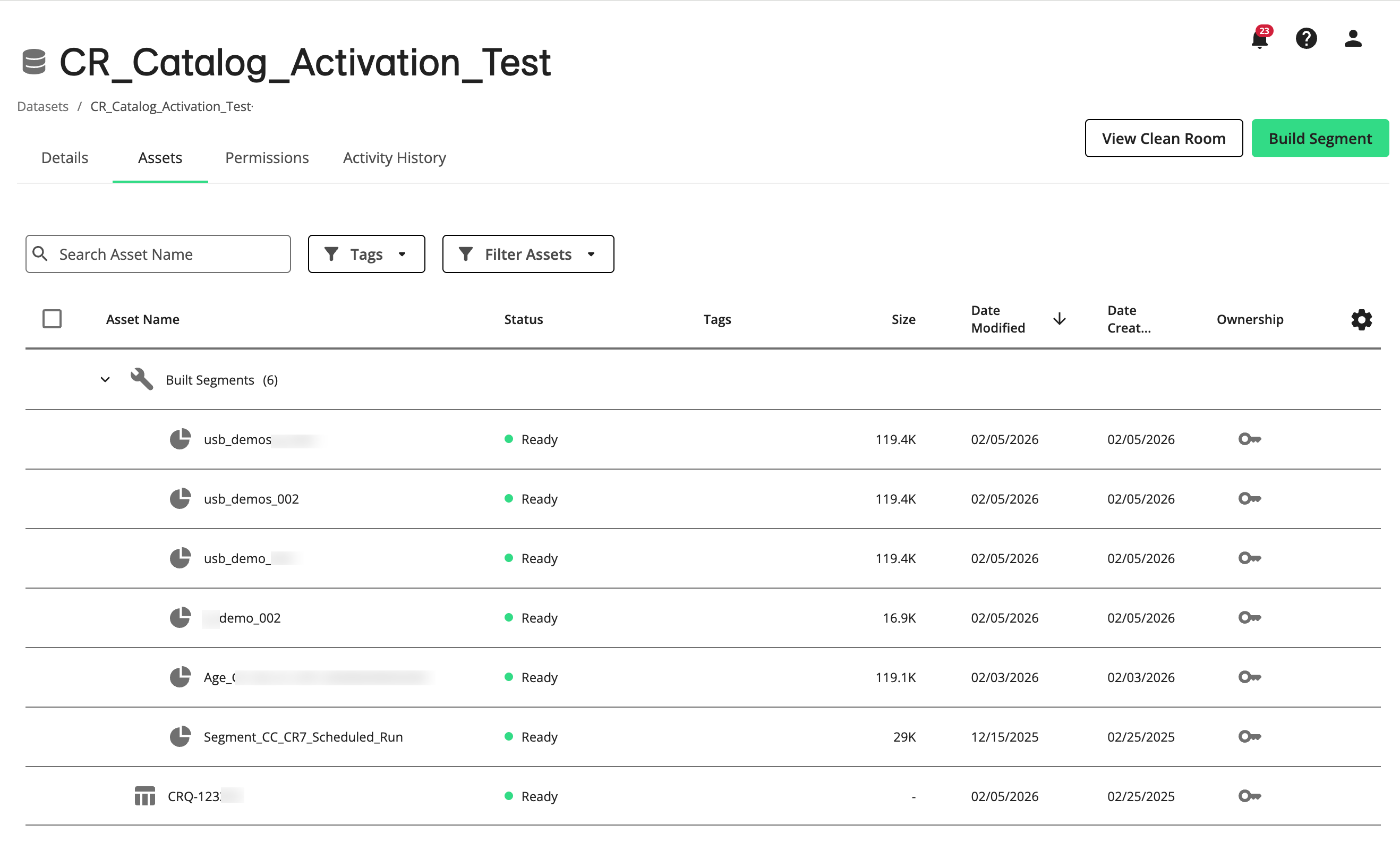Collapse the Built Segments group
The height and width of the screenshot is (867, 1400).
[x=105, y=379]
